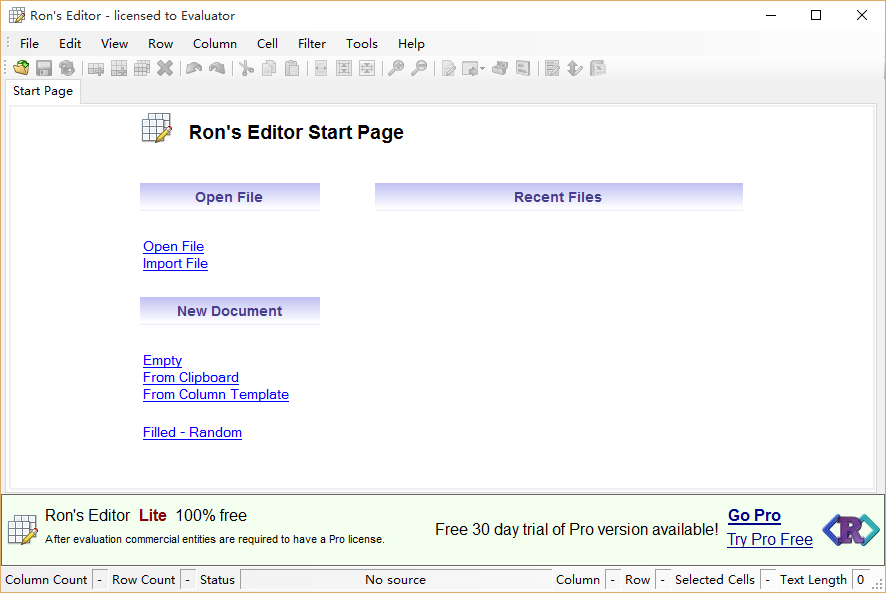Click the zoom in magnifier icon
886x593 pixels.
pyautogui.click(x=396, y=68)
